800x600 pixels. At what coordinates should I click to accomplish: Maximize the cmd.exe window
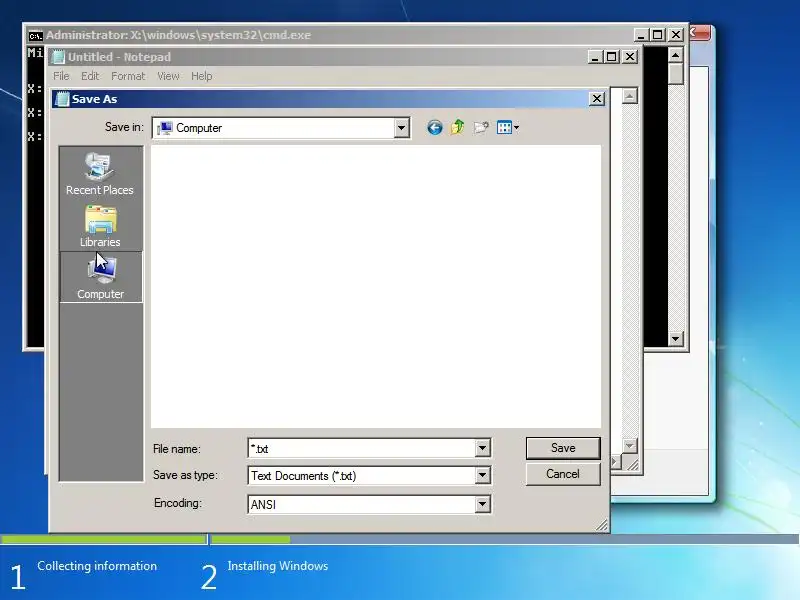(658, 35)
